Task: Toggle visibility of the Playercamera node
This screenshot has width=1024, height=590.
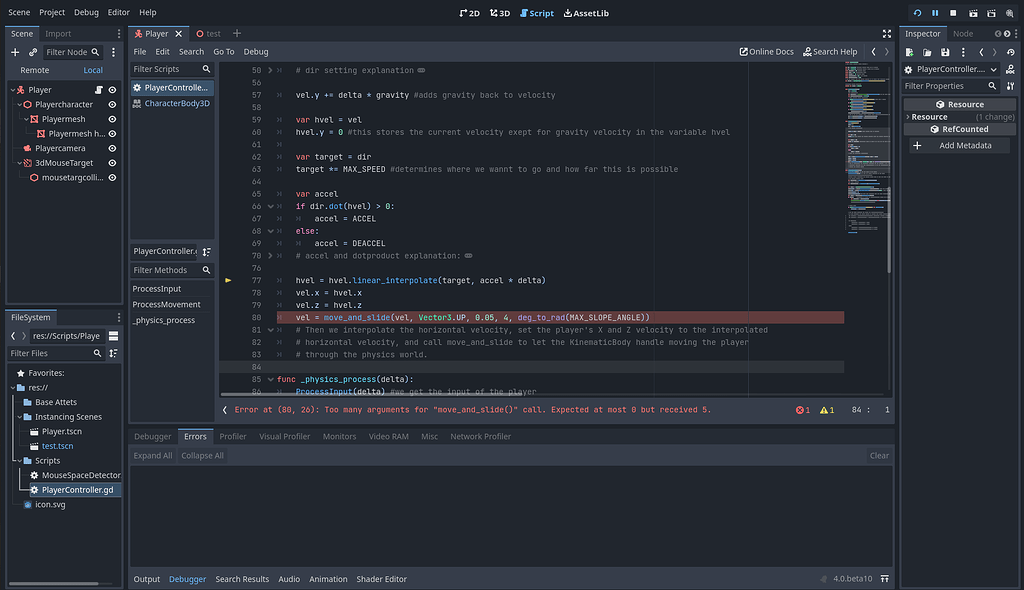Action: click(111, 147)
